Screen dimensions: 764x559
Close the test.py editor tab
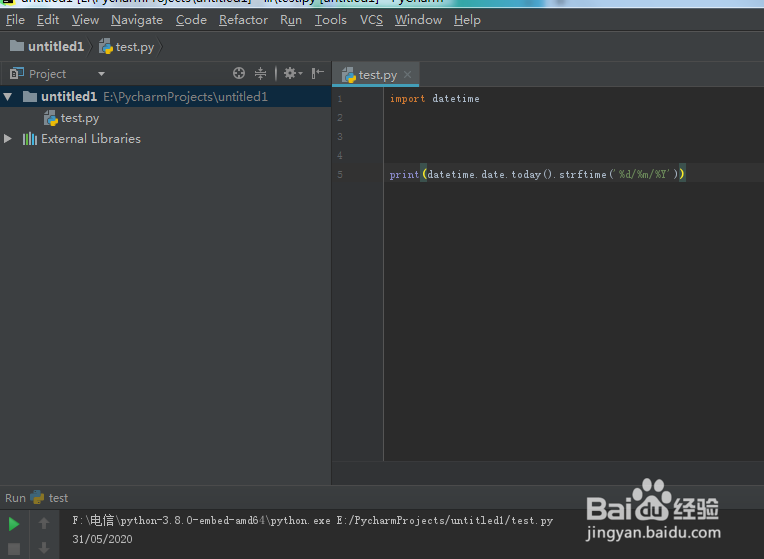(408, 75)
